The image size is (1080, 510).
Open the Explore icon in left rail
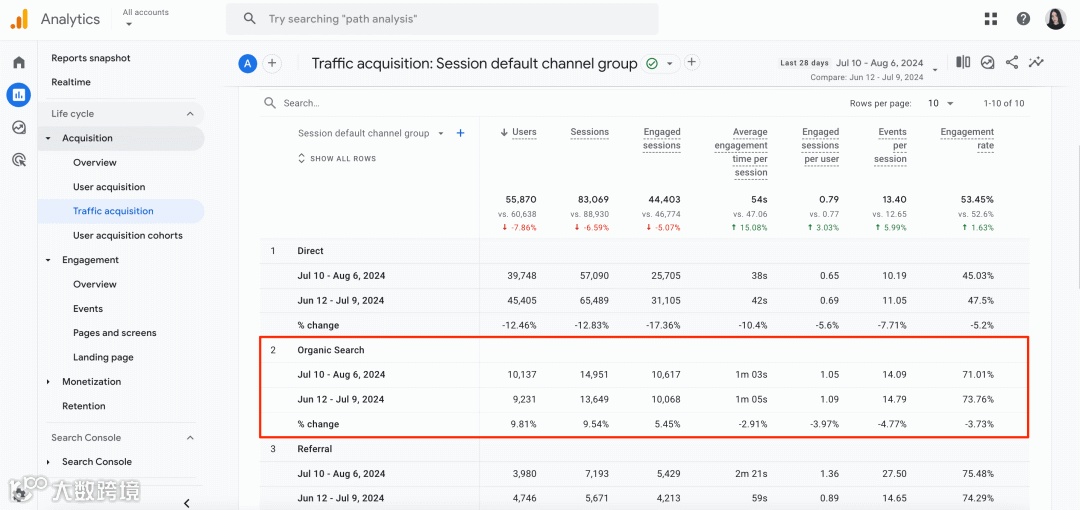pos(18,127)
